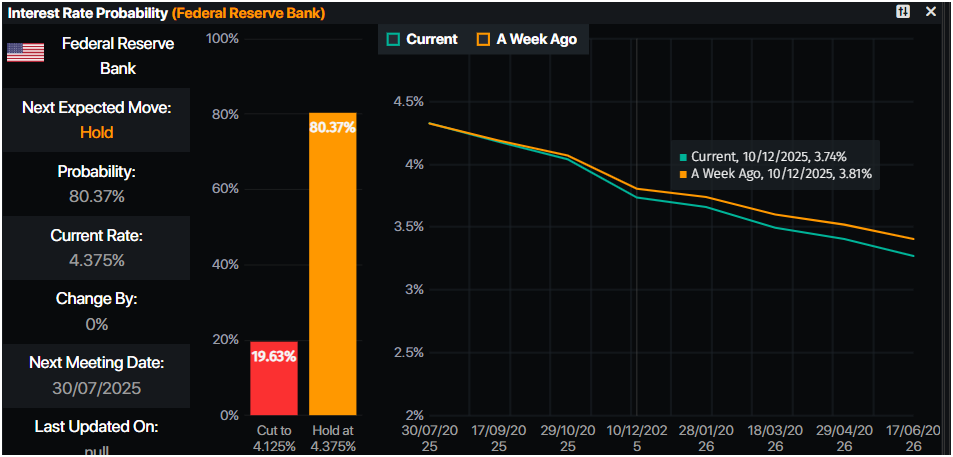953x457 pixels.
Task: Click the Change By value 0%
Action: 97,325
